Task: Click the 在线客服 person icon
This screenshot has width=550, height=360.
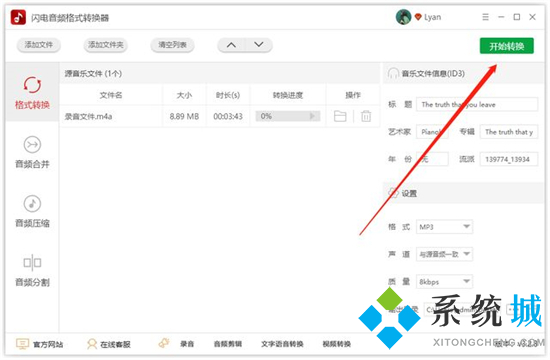Action: (92, 344)
